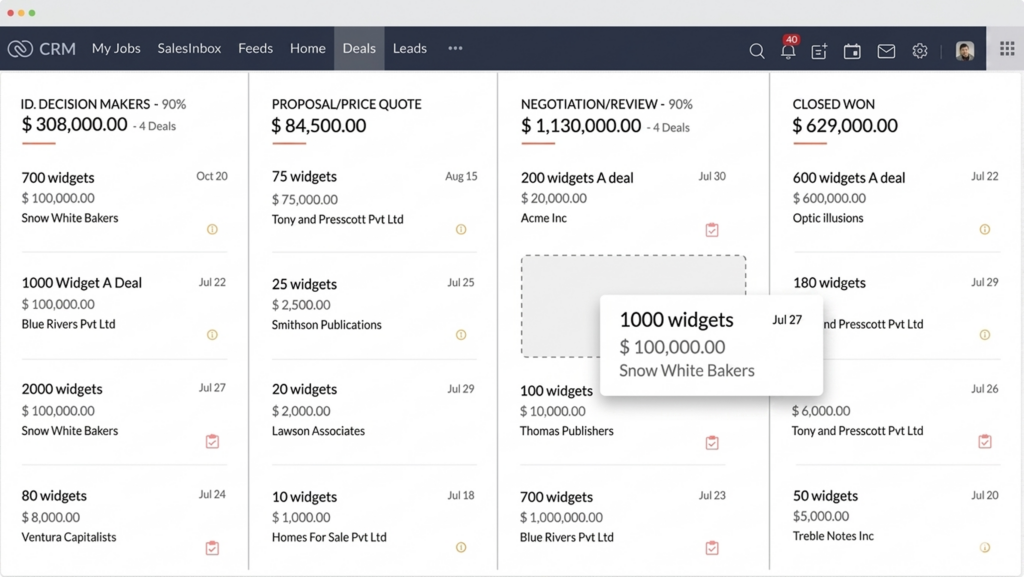Click Homes For Sale Pvt Ltd account
This screenshot has width=1024, height=577.
[x=329, y=537]
